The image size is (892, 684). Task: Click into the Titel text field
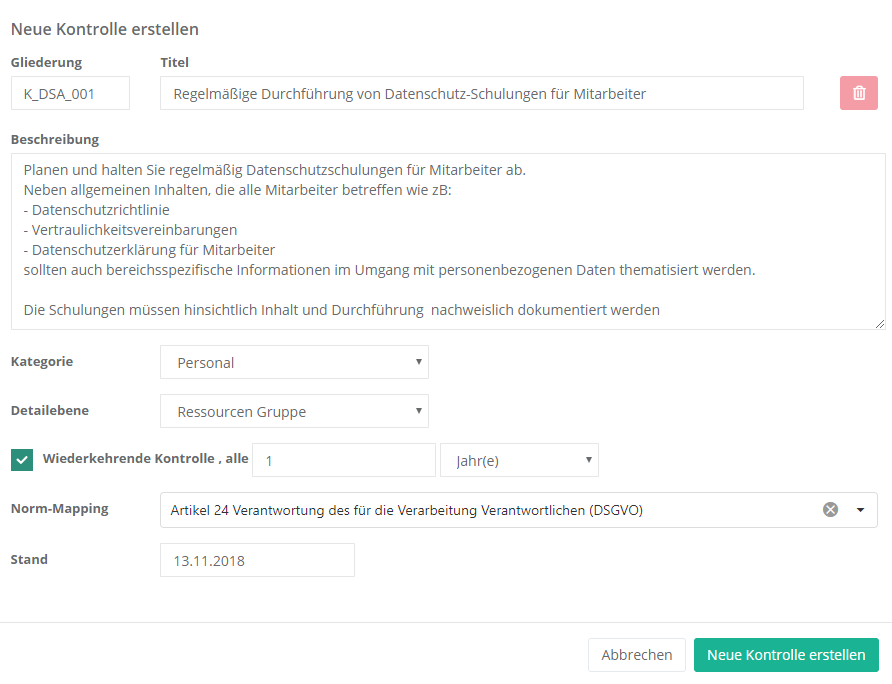[x=481, y=93]
